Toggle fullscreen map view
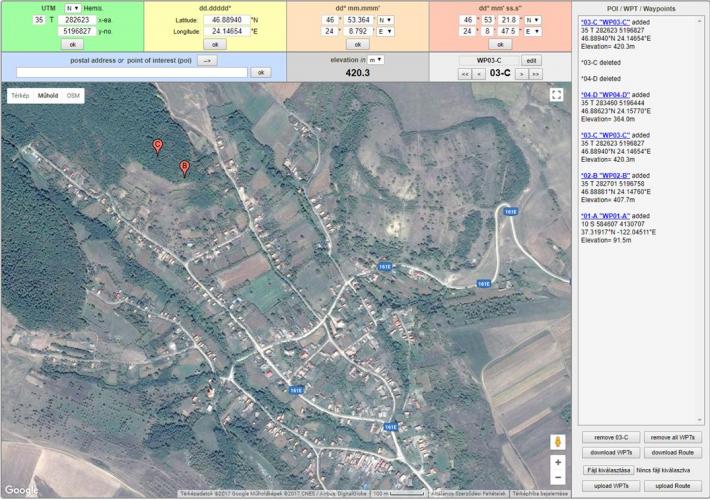Image resolution: width=710 pixels, height=500 pixels. 557,95
